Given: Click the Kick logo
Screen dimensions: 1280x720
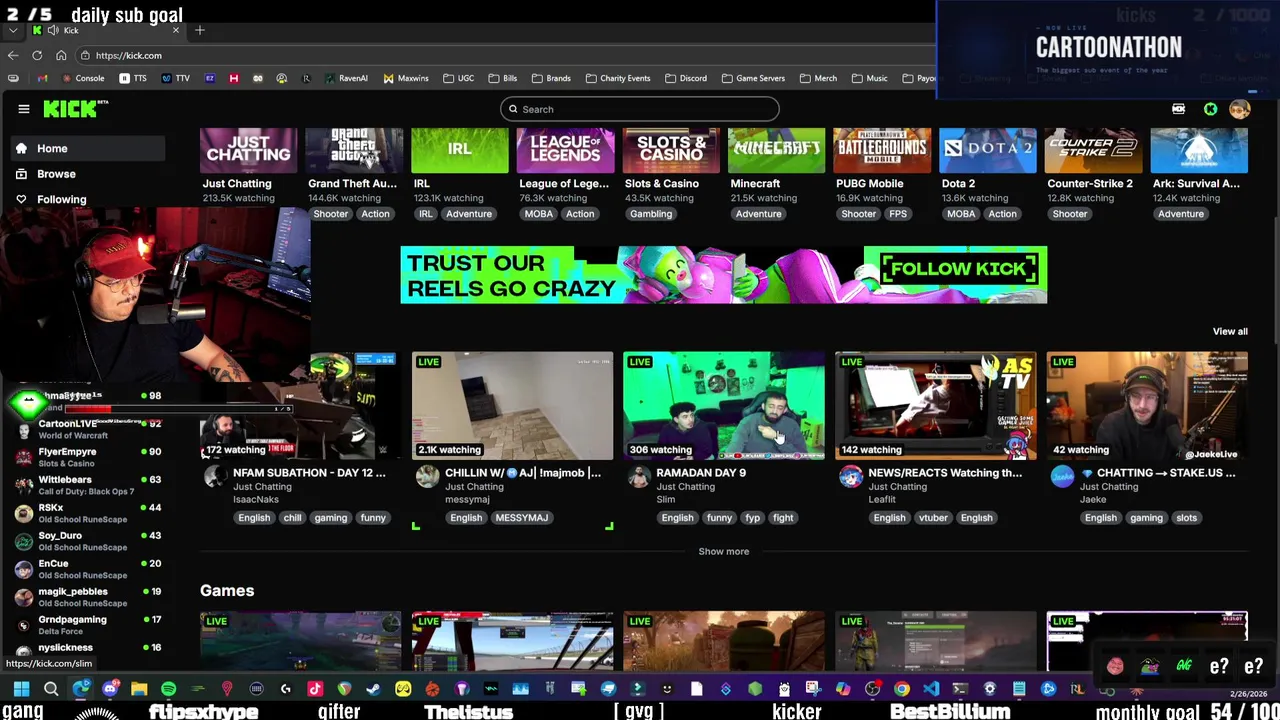Looking at the screenshot, I should click(75, 109).
